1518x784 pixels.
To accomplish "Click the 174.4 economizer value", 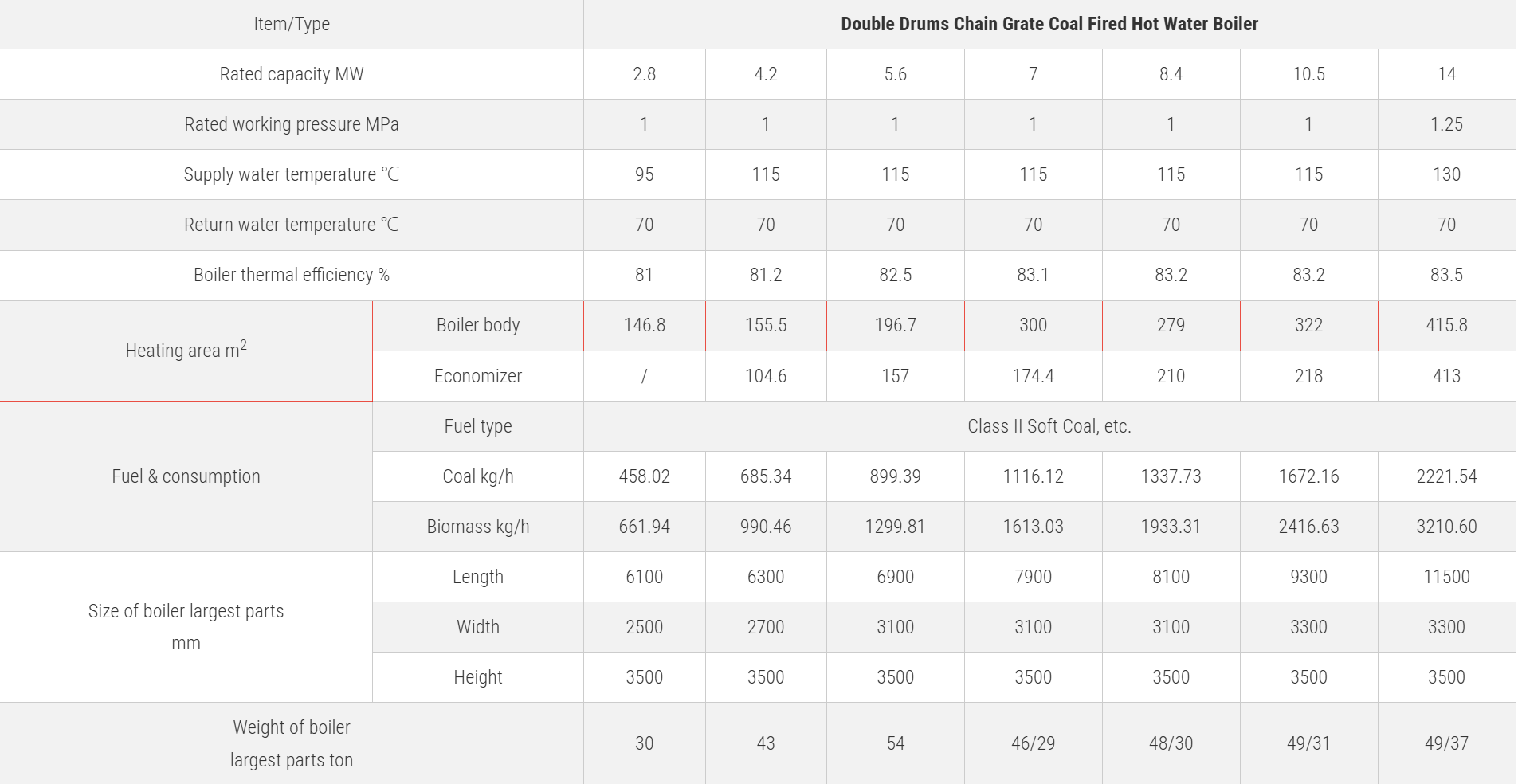I will click(x=1033, y=376).
